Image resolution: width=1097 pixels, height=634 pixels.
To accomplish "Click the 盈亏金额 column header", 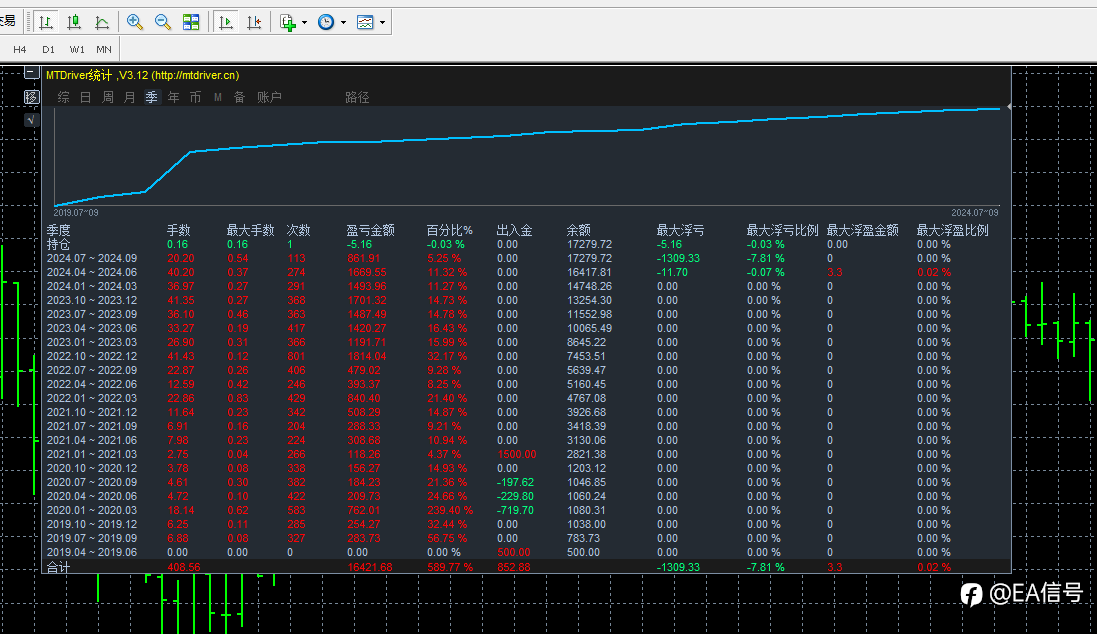I will point(370,230).
